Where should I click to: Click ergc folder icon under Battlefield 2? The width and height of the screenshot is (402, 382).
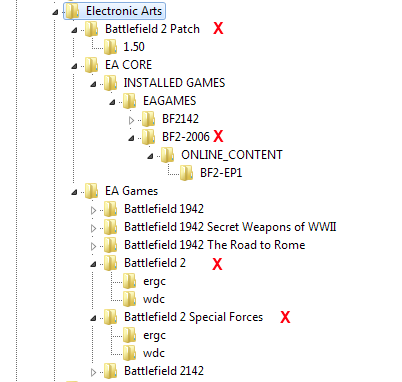click(x=130, y=281)
